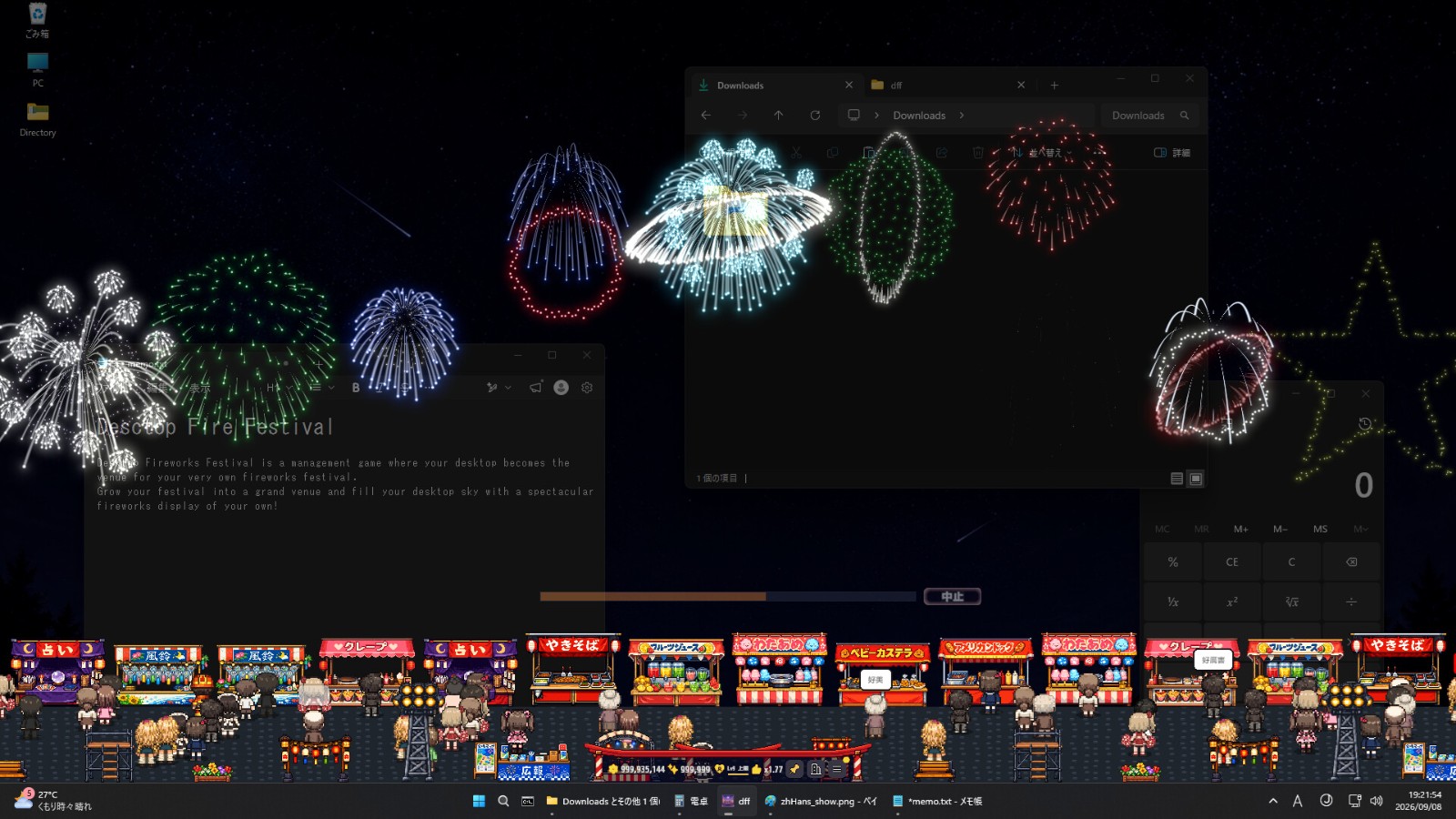
Task: Click the thumbs-up multiplier icon
Action: click(756, 769)
